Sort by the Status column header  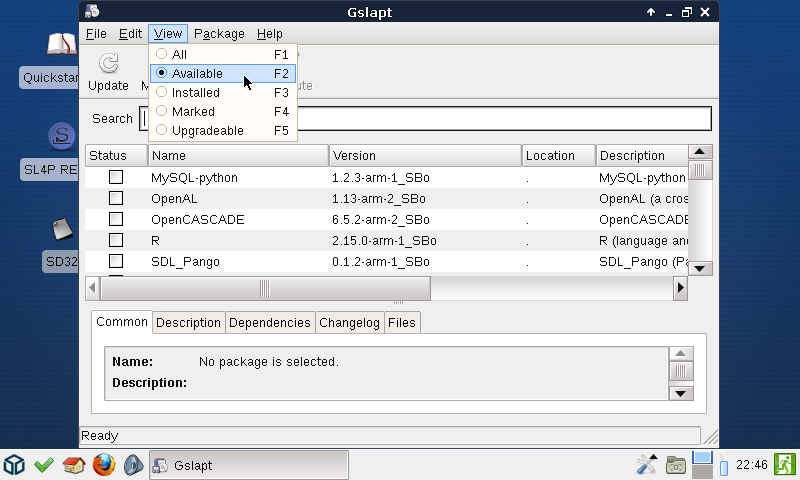(x=116, y=156)
